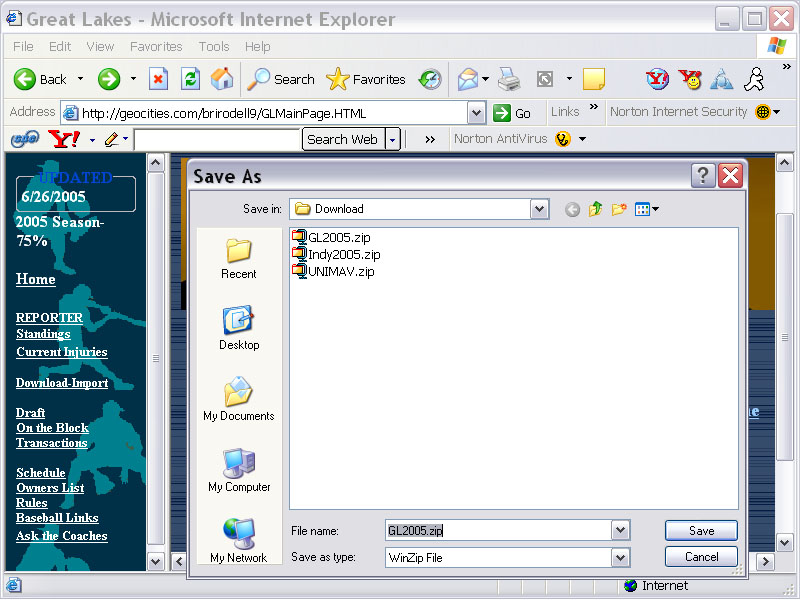The image size is (800, 600).
Task: Create a new folder in dialog
Action: point(619,209)
